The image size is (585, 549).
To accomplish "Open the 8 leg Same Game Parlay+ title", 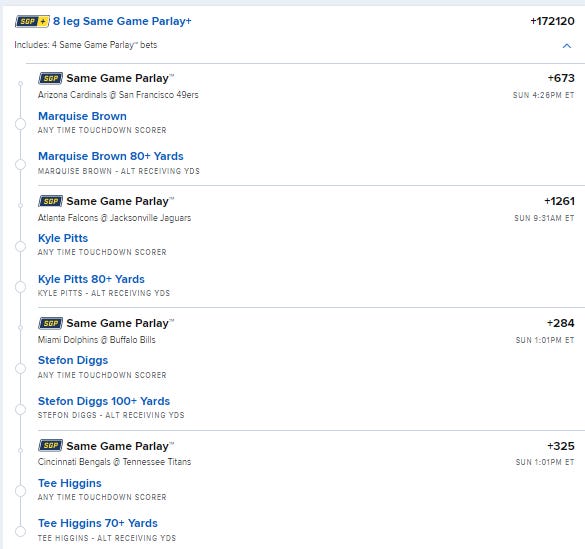I will pyautogui.click(x=122, y=21).
